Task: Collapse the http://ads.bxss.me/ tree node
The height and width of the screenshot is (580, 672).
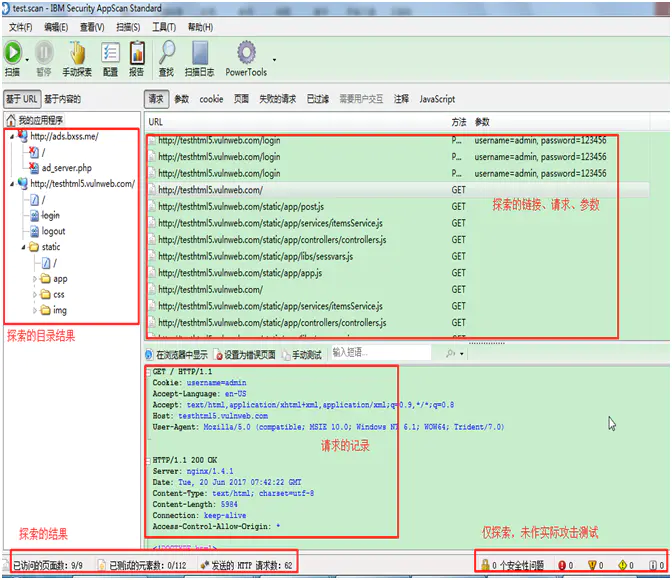Action: pyautogui.click(x=12, y=137)
